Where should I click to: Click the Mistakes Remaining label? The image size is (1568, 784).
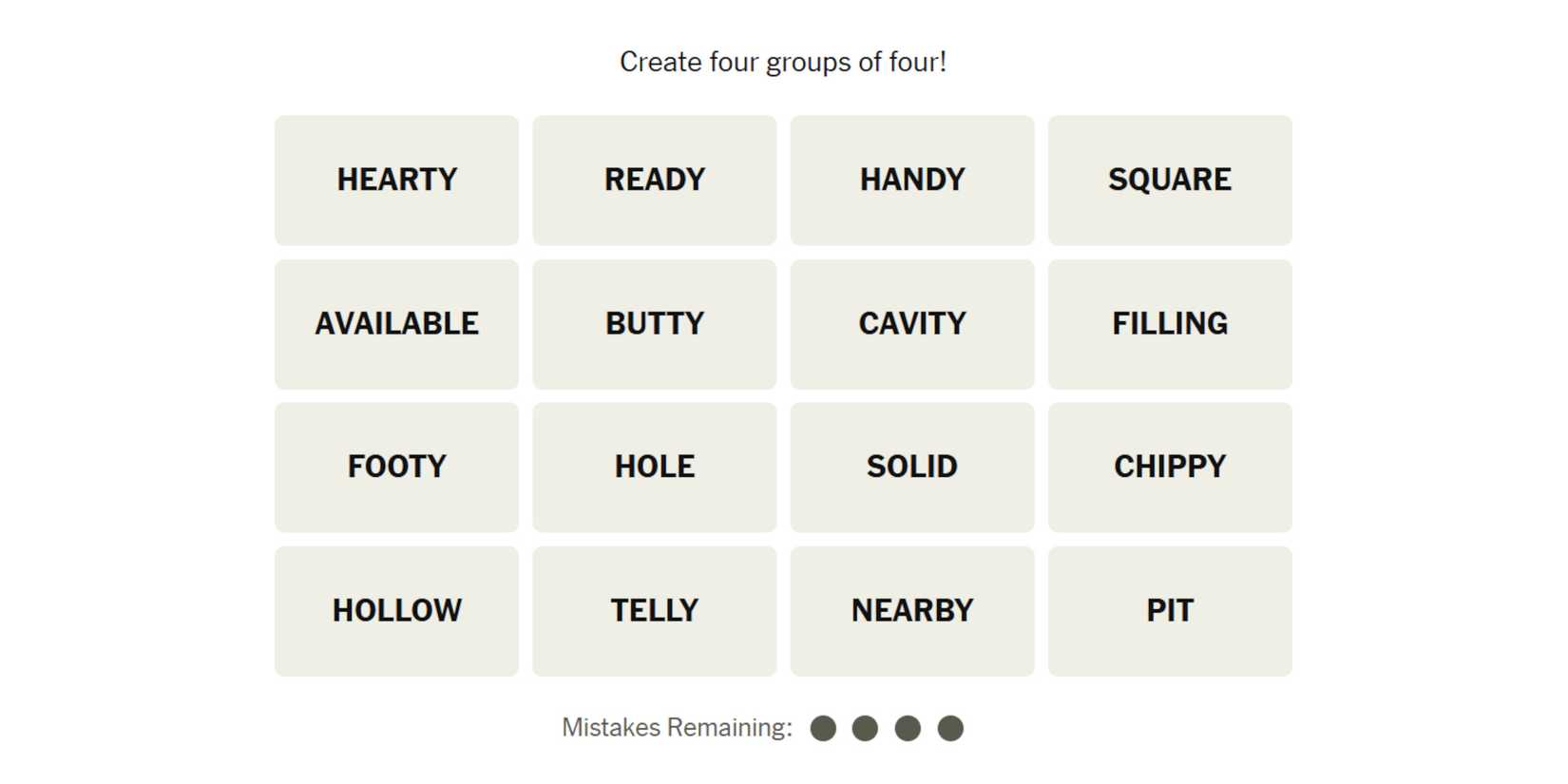(x=677, y=728)
